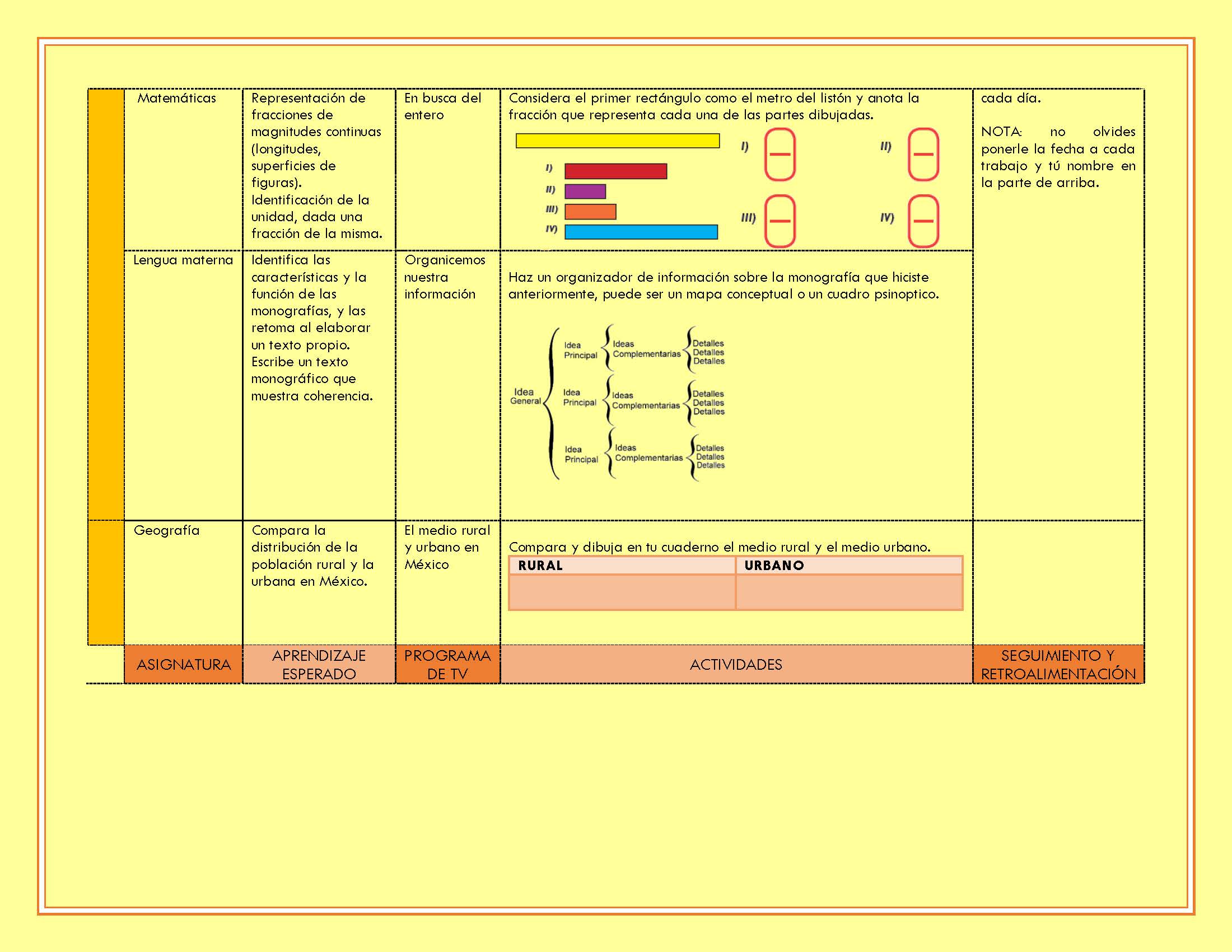
Task: Click the fraction box for III)
Action: (x=780, y=221)
